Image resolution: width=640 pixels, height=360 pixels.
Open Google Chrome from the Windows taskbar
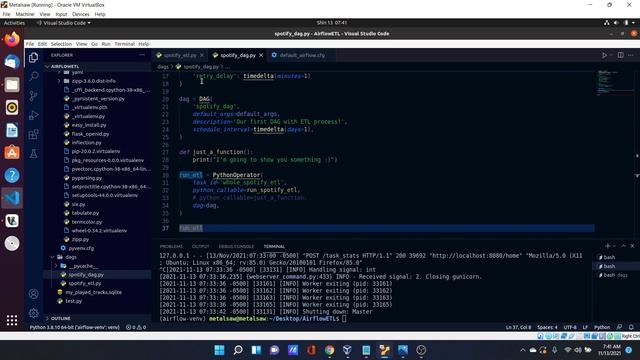click(329, 350)
